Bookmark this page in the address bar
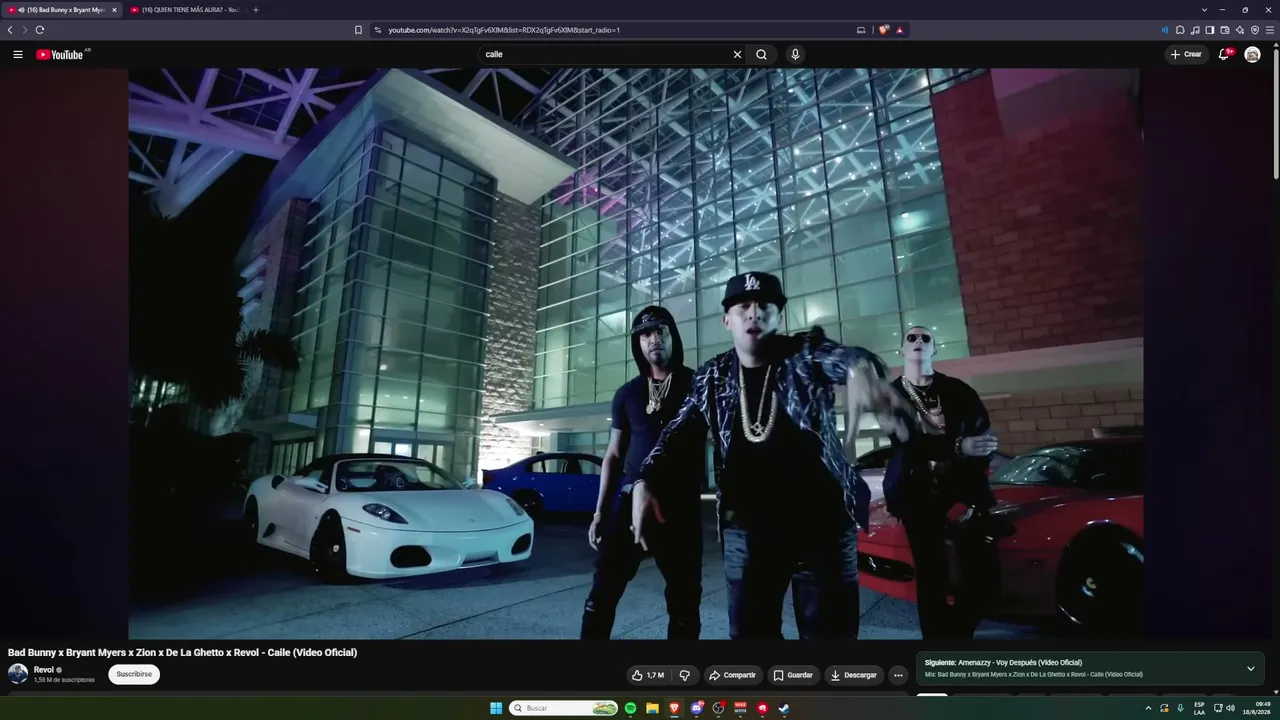The width and height of the screenshot is (1280, 720). click(358, 30)
